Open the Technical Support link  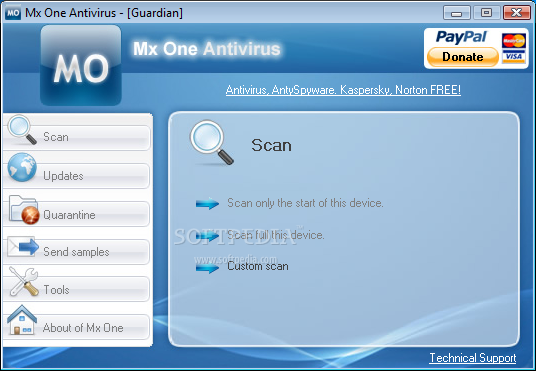coord(473,358)
